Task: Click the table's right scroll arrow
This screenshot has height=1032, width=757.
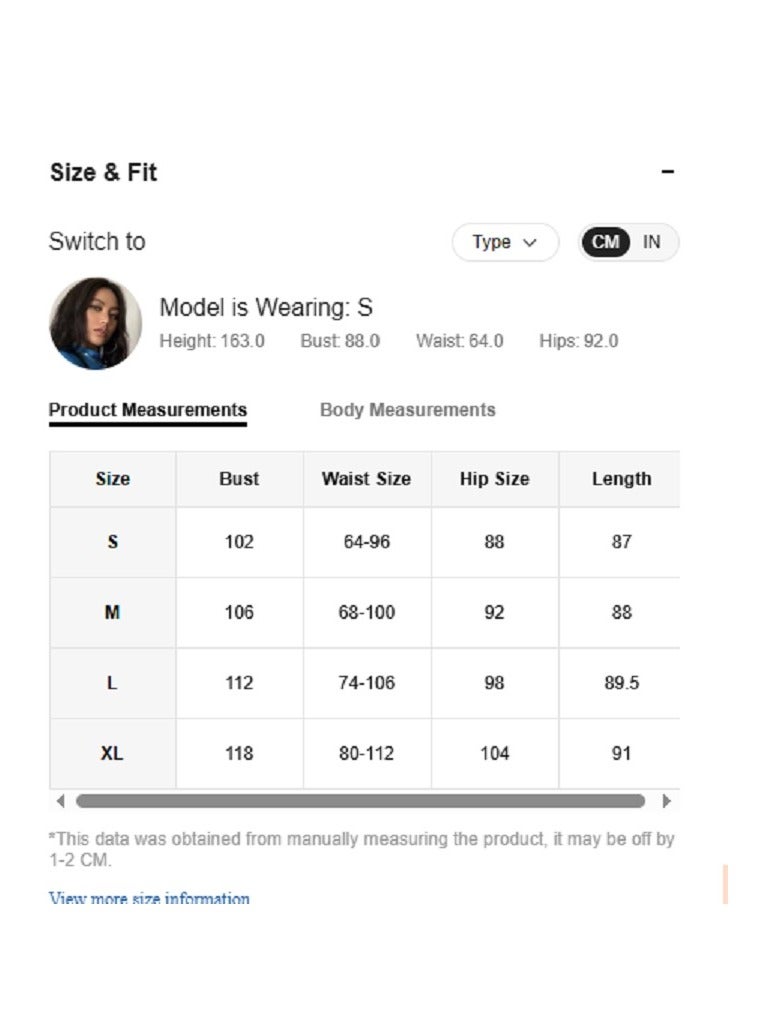Action: pos(666,801)
